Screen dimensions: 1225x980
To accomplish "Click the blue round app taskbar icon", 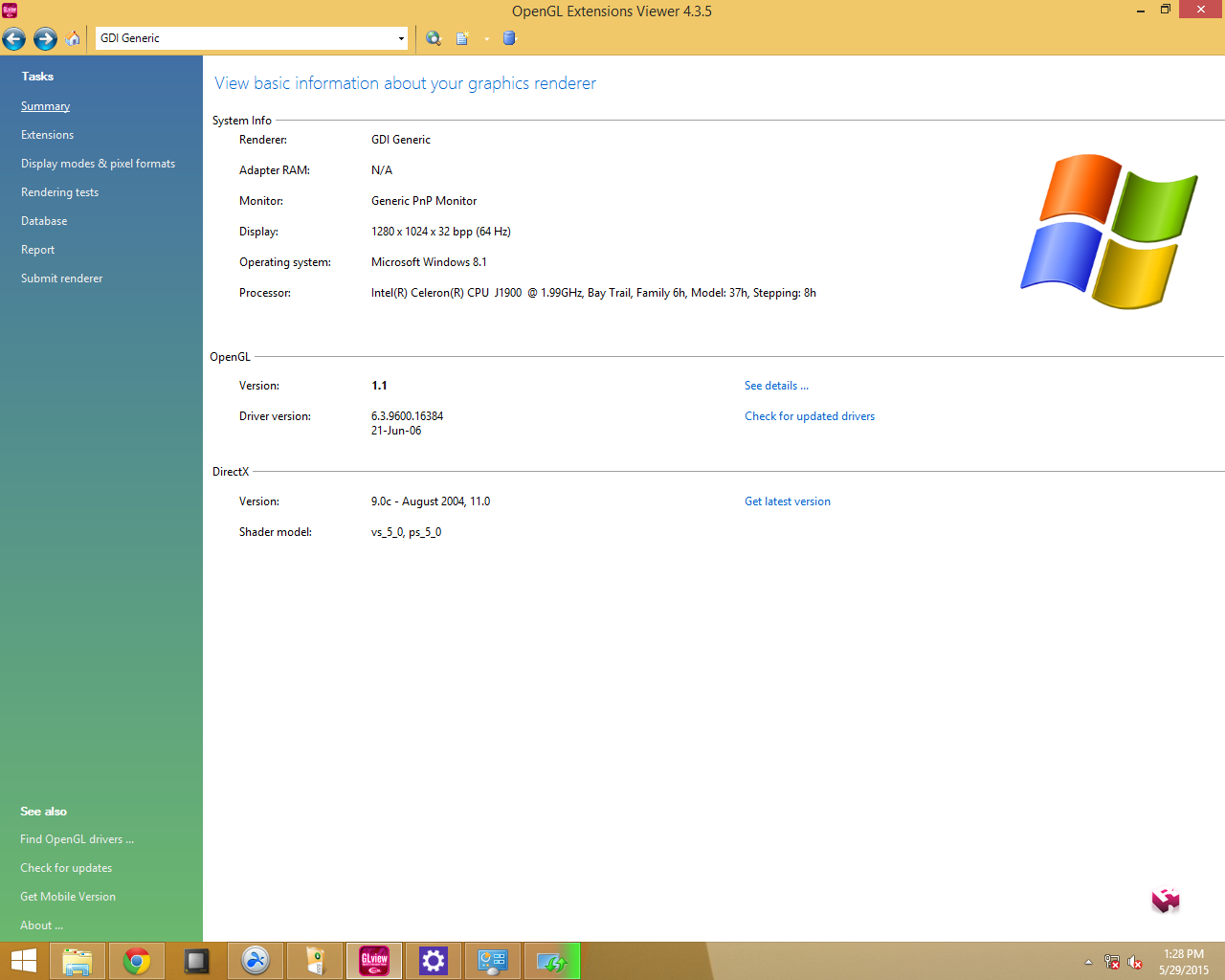I will (x=256, y=961).
